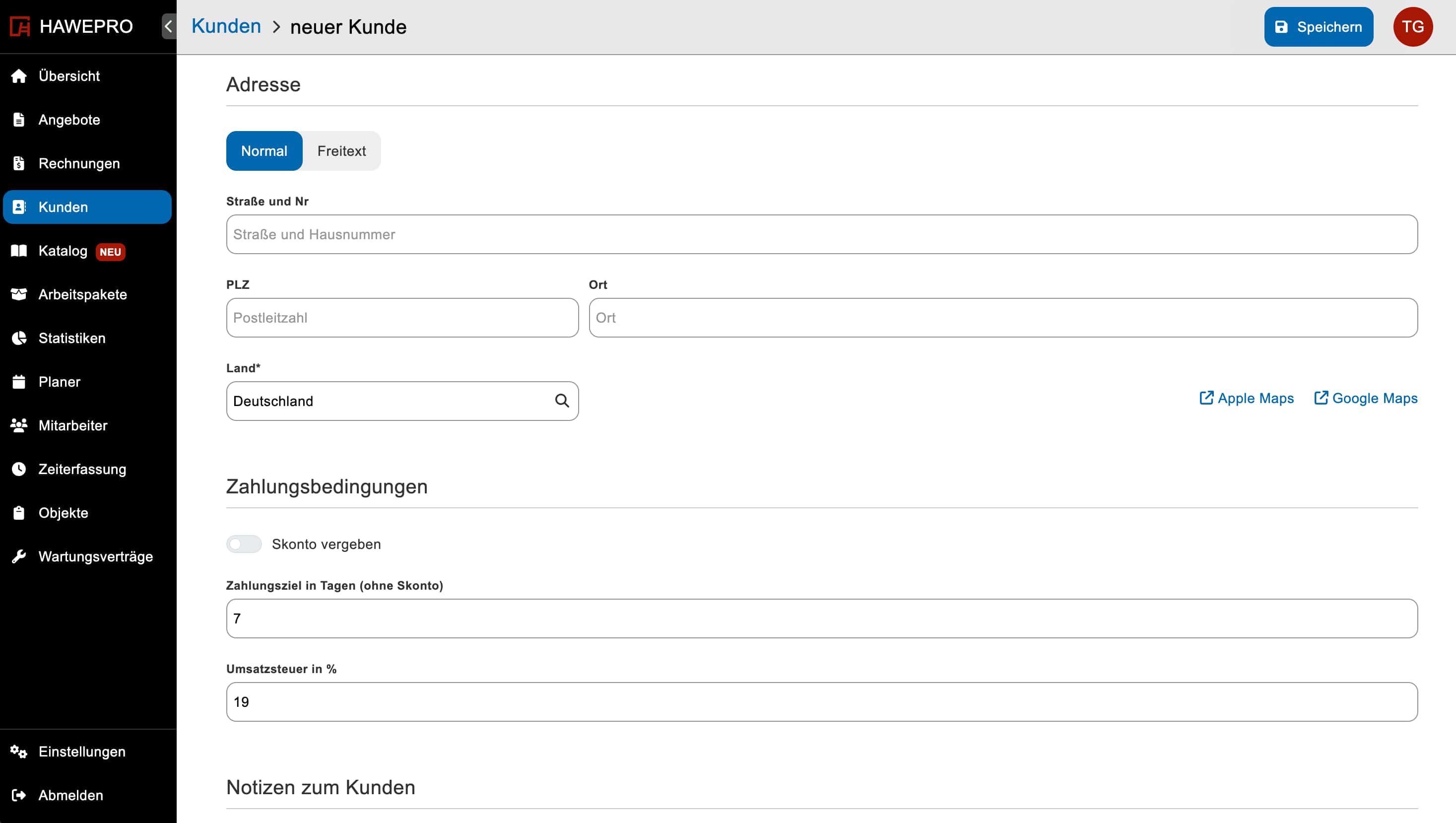Collapse the sidebar with chevron arrow
The height and width of the screenshot is (823, 1456).
(x=168, y=27)
